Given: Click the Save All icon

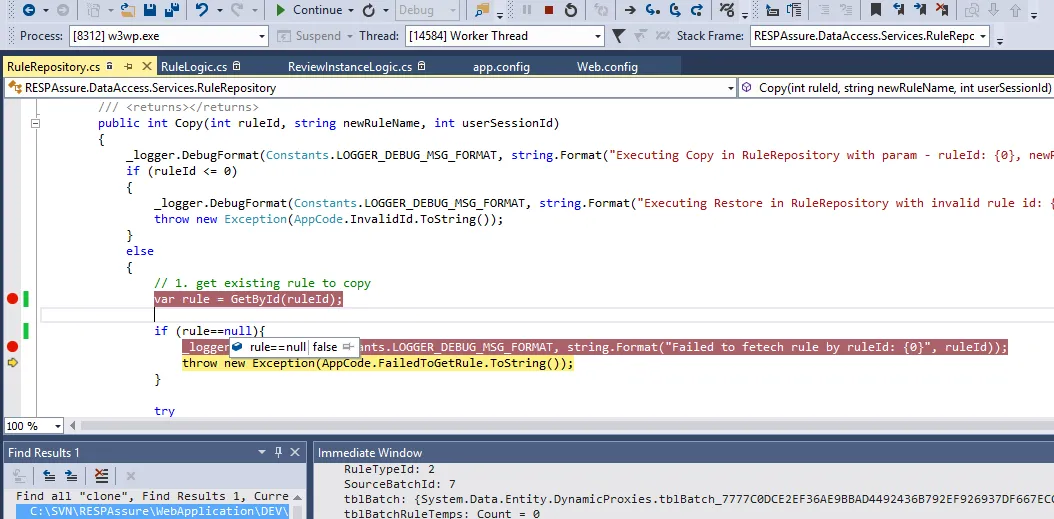Looking at the screenshot, I should click(172, 10).
